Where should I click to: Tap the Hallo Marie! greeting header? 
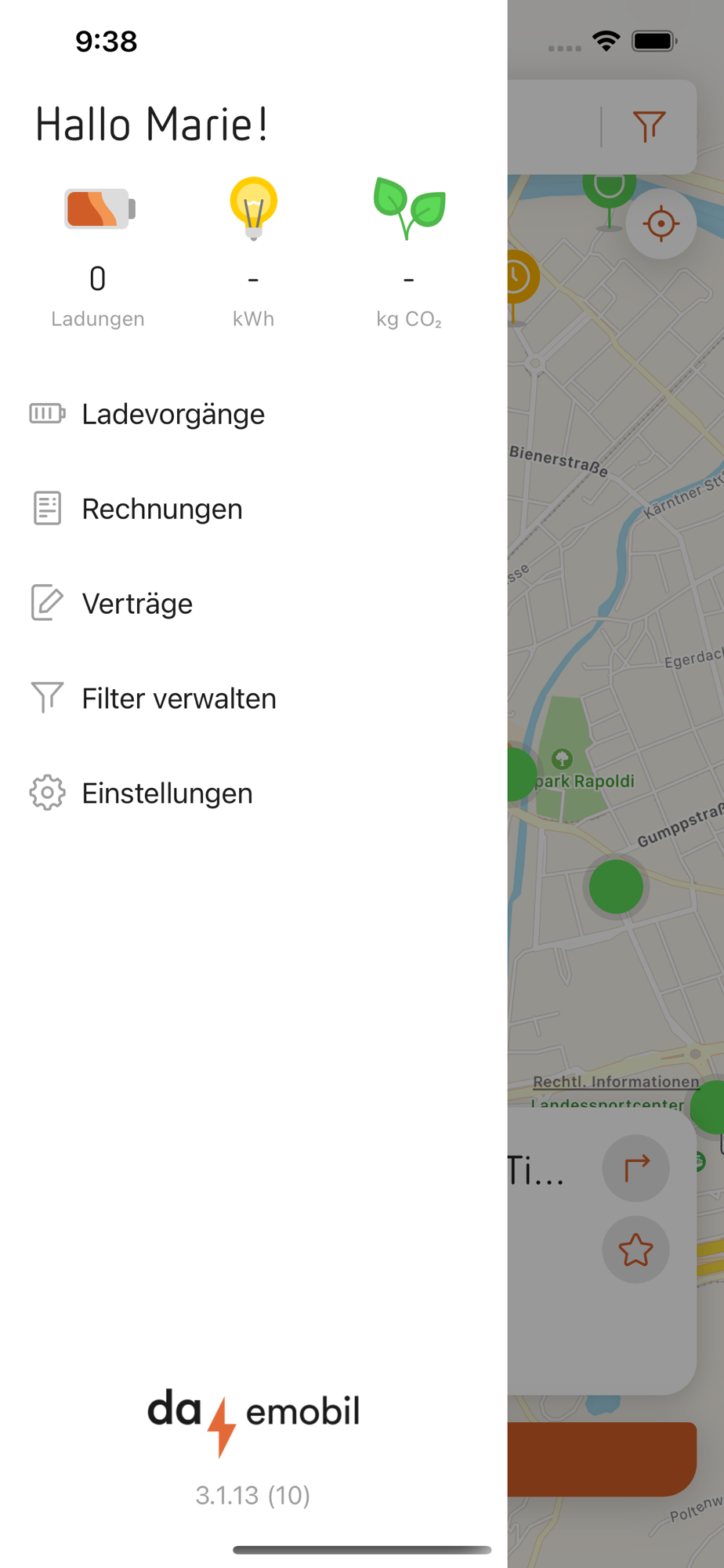(152, 125)
